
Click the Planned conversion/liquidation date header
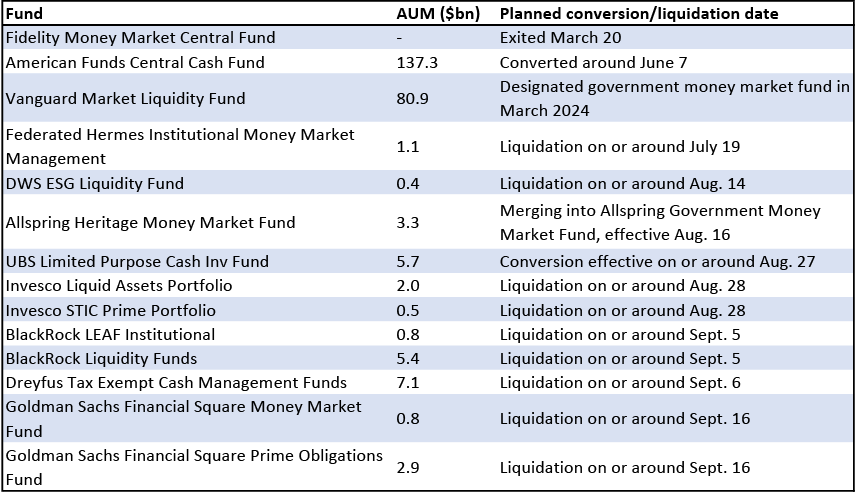[x=639, y=14]
